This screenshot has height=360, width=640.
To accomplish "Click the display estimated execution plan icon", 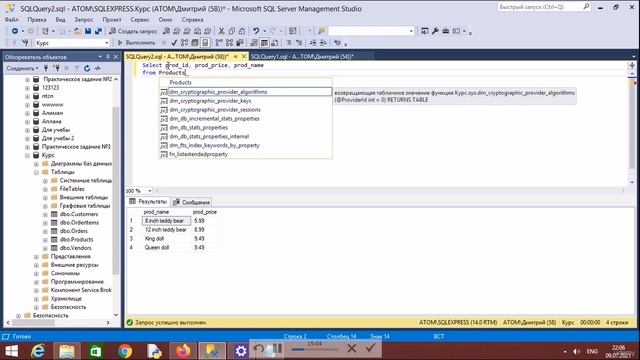I will click(x=184, y=43).
